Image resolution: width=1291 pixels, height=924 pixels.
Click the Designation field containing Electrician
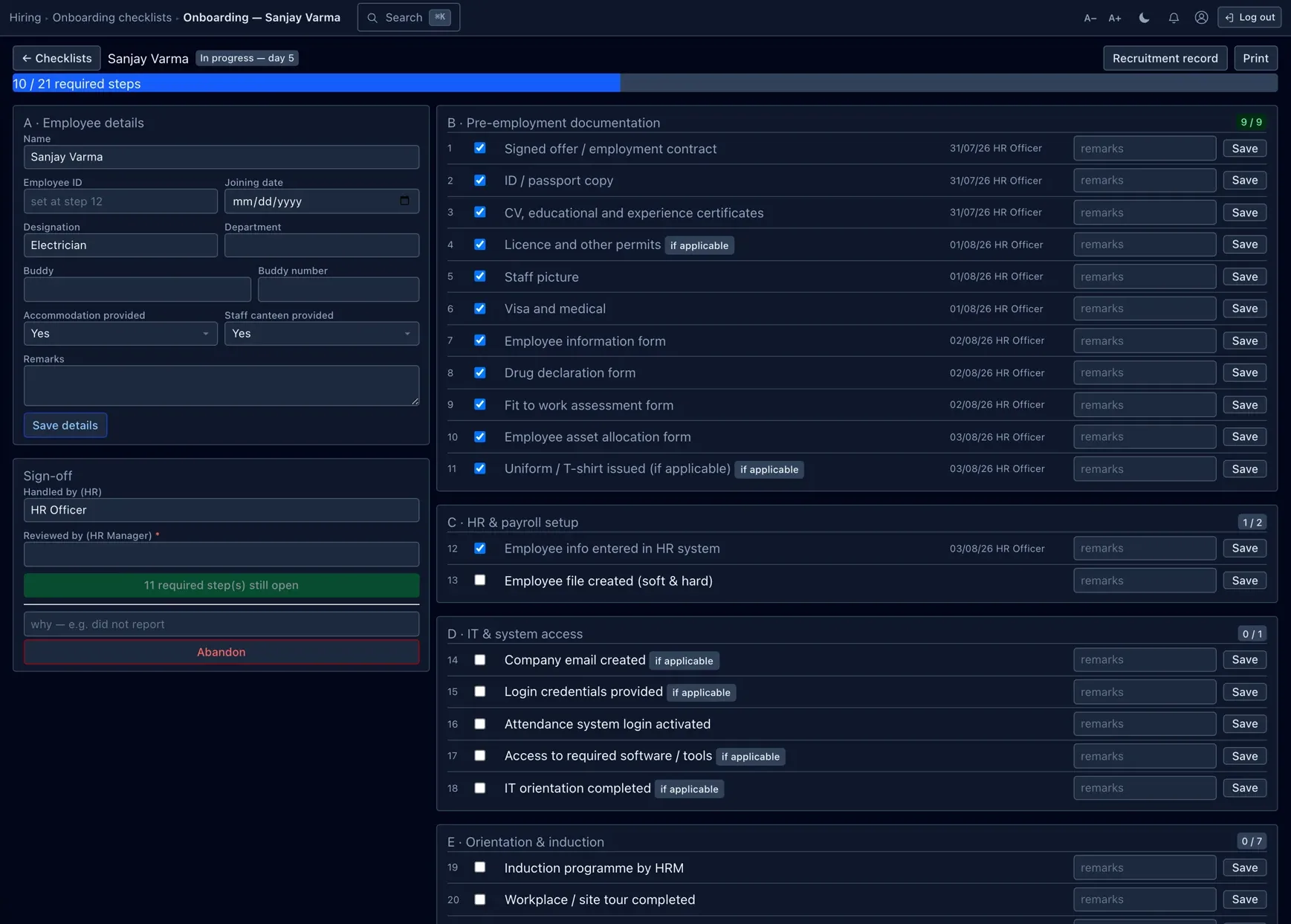(120, 245)
